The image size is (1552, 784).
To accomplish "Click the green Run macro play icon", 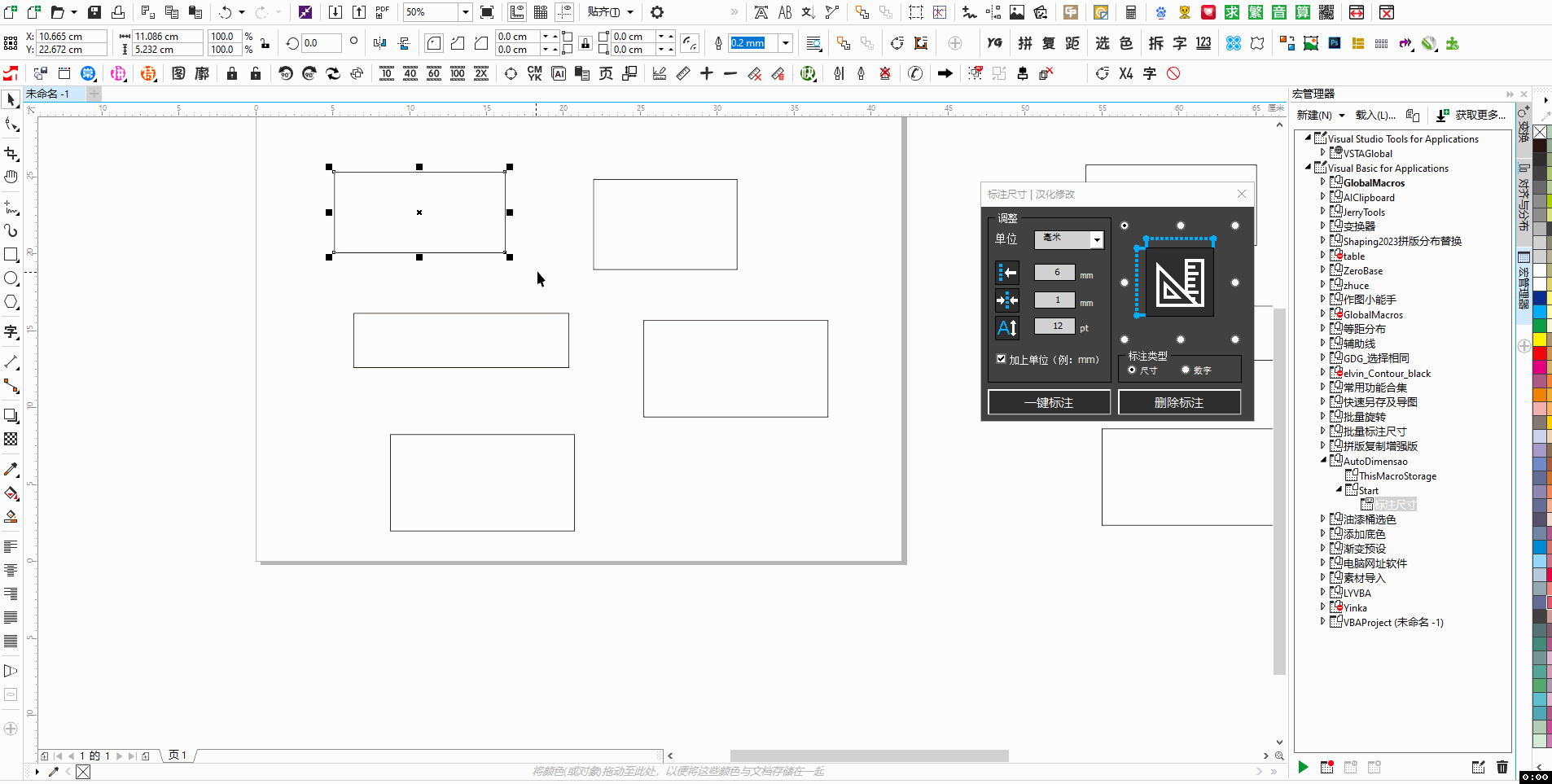I will 1303,767.
